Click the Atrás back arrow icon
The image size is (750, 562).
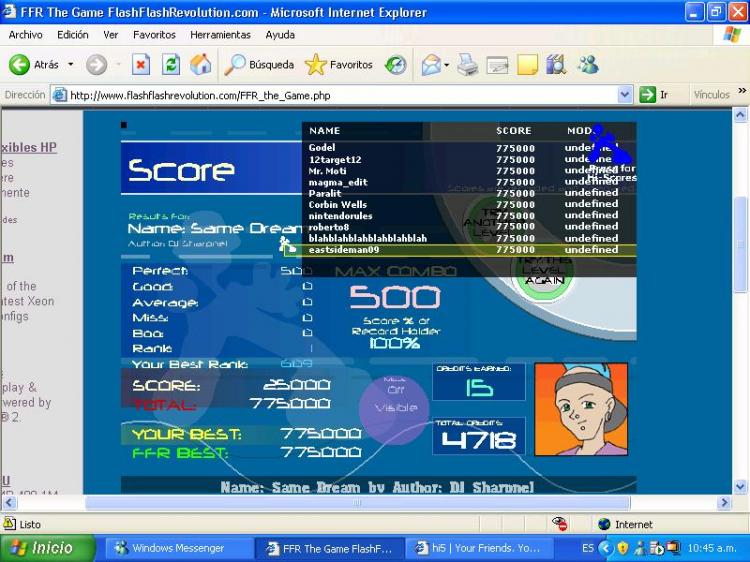click(20, 65)
